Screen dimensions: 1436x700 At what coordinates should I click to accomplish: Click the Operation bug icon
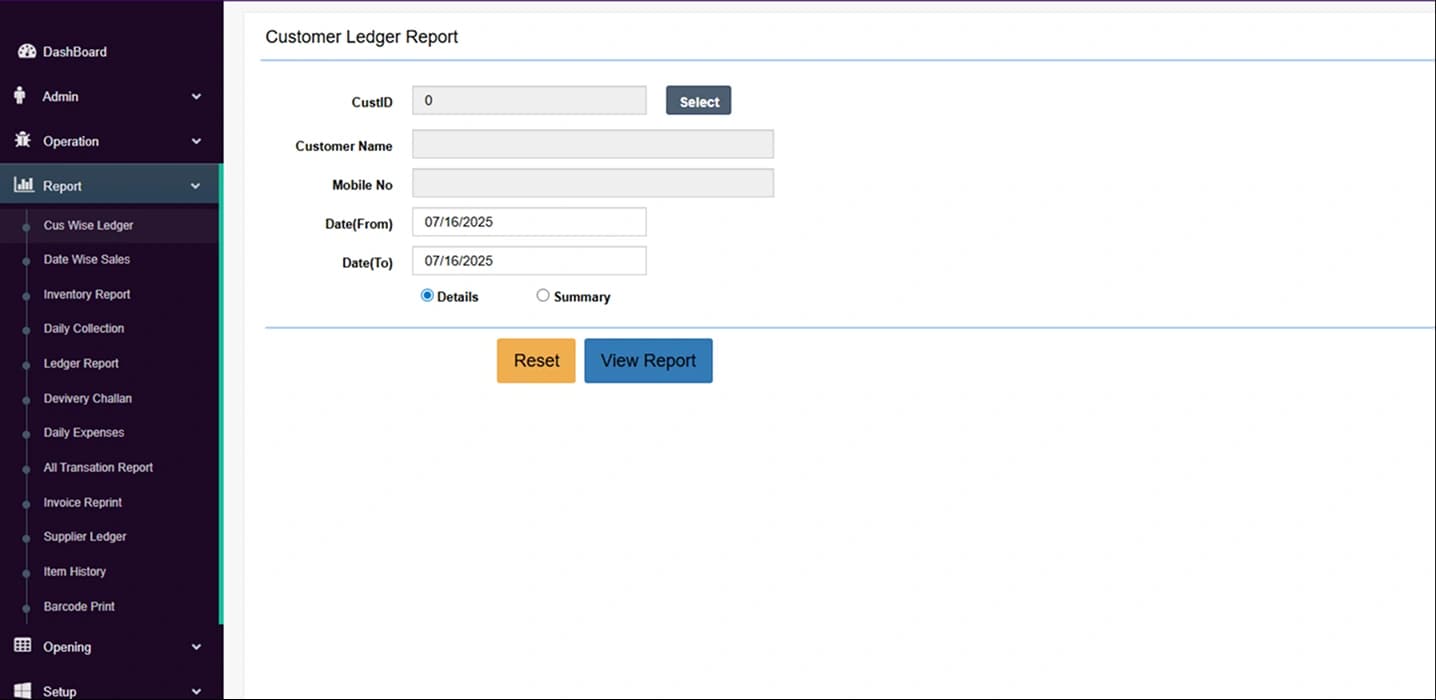[22, 141]
